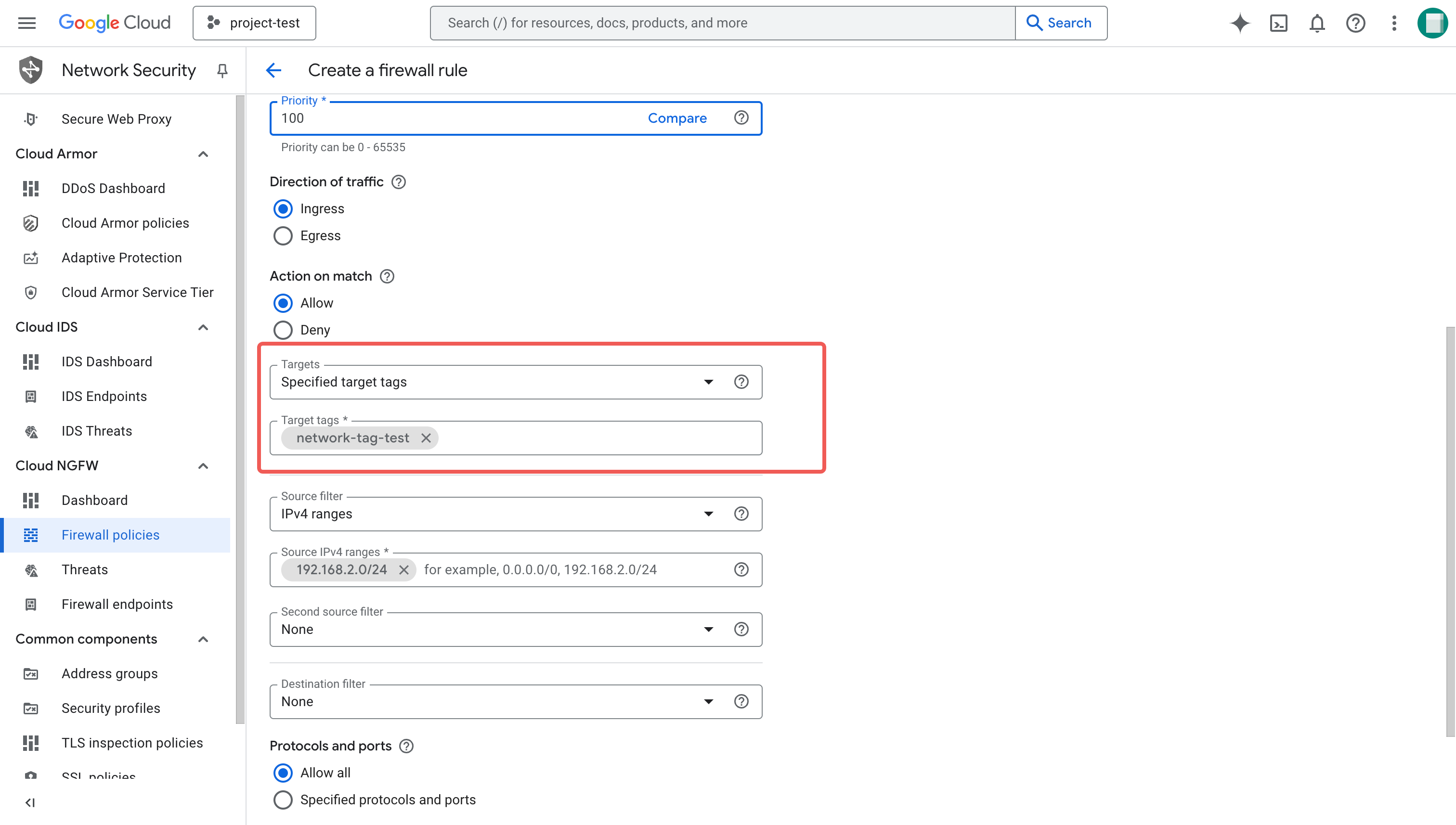The height and width of the screenshot is (825, 1456).
Task: Collapse the Cloud Armor section
Action: pyautogui.click(x=203, y=154)
